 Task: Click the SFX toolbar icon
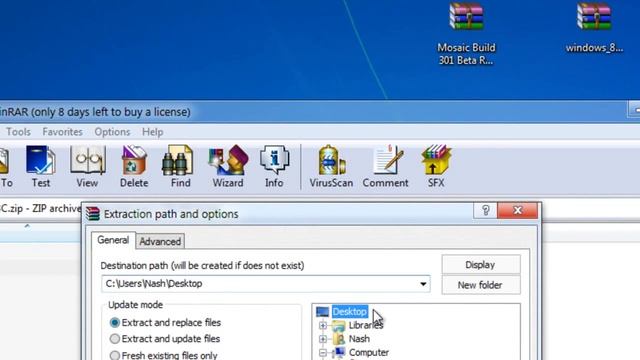pyautogui.click(x=436, y=167)
